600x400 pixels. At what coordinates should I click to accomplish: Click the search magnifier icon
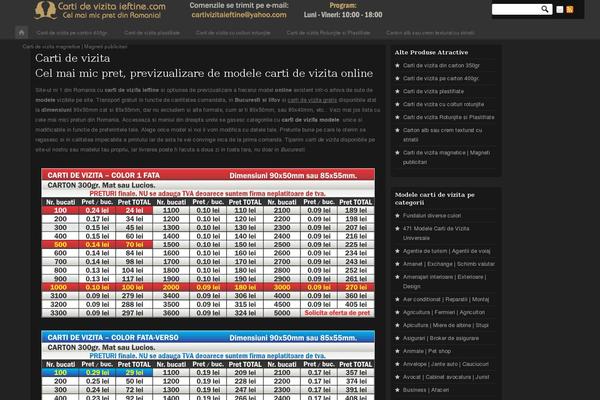(545, 9)
